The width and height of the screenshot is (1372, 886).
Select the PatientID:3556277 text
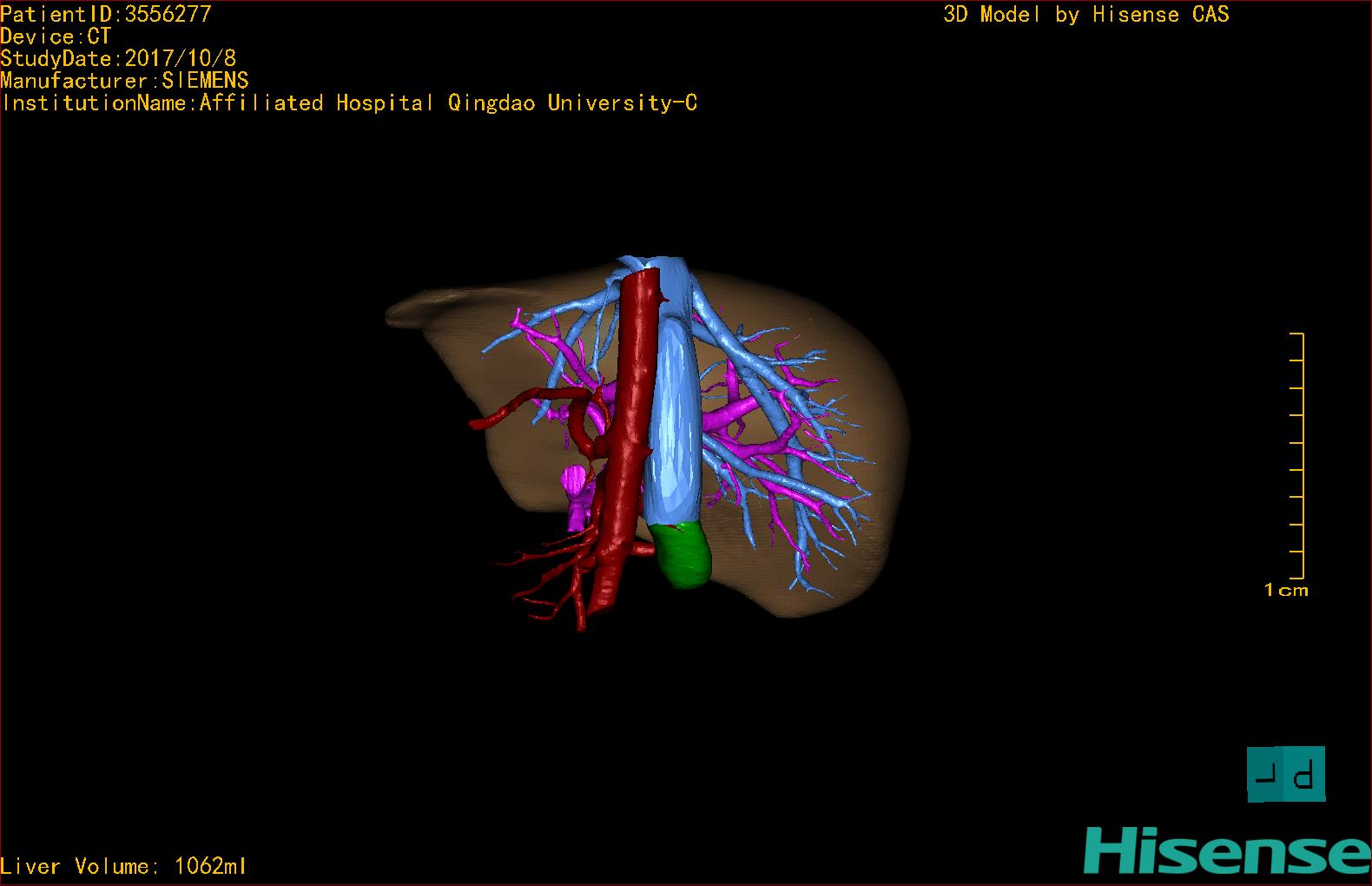[x=106, y=14]
